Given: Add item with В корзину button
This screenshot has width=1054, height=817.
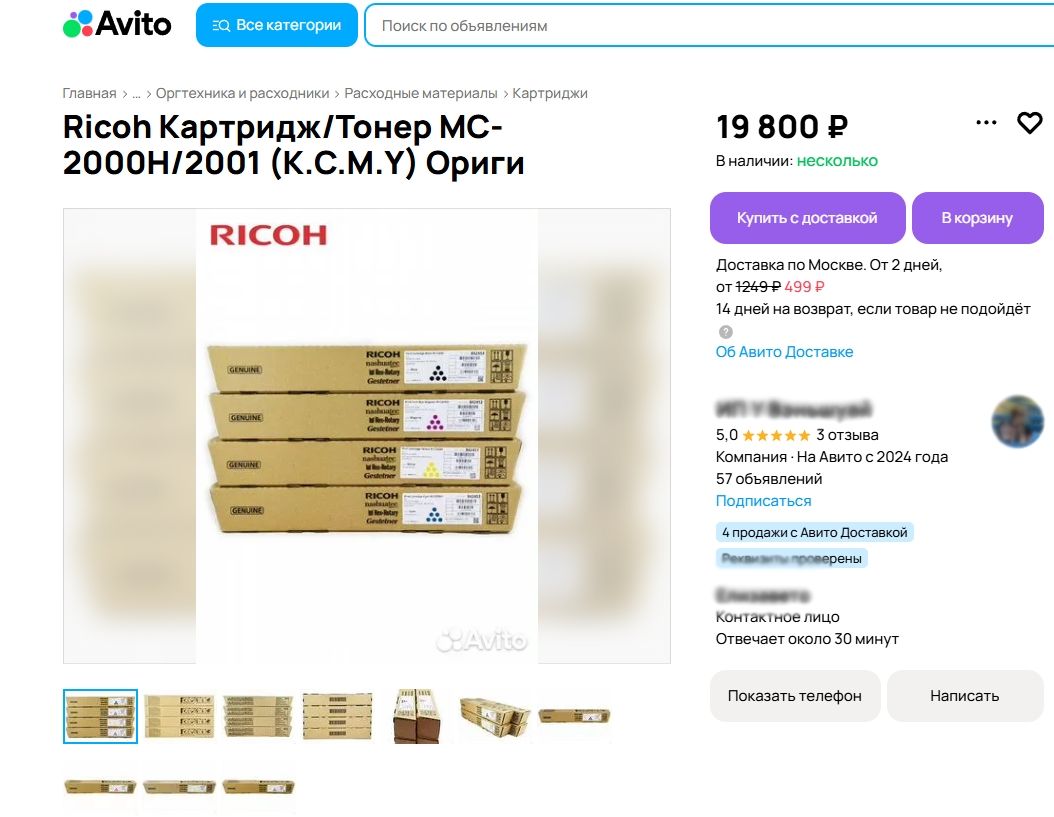Looking at the screenshot, I should pyautogui.click(x=977, y=218).
